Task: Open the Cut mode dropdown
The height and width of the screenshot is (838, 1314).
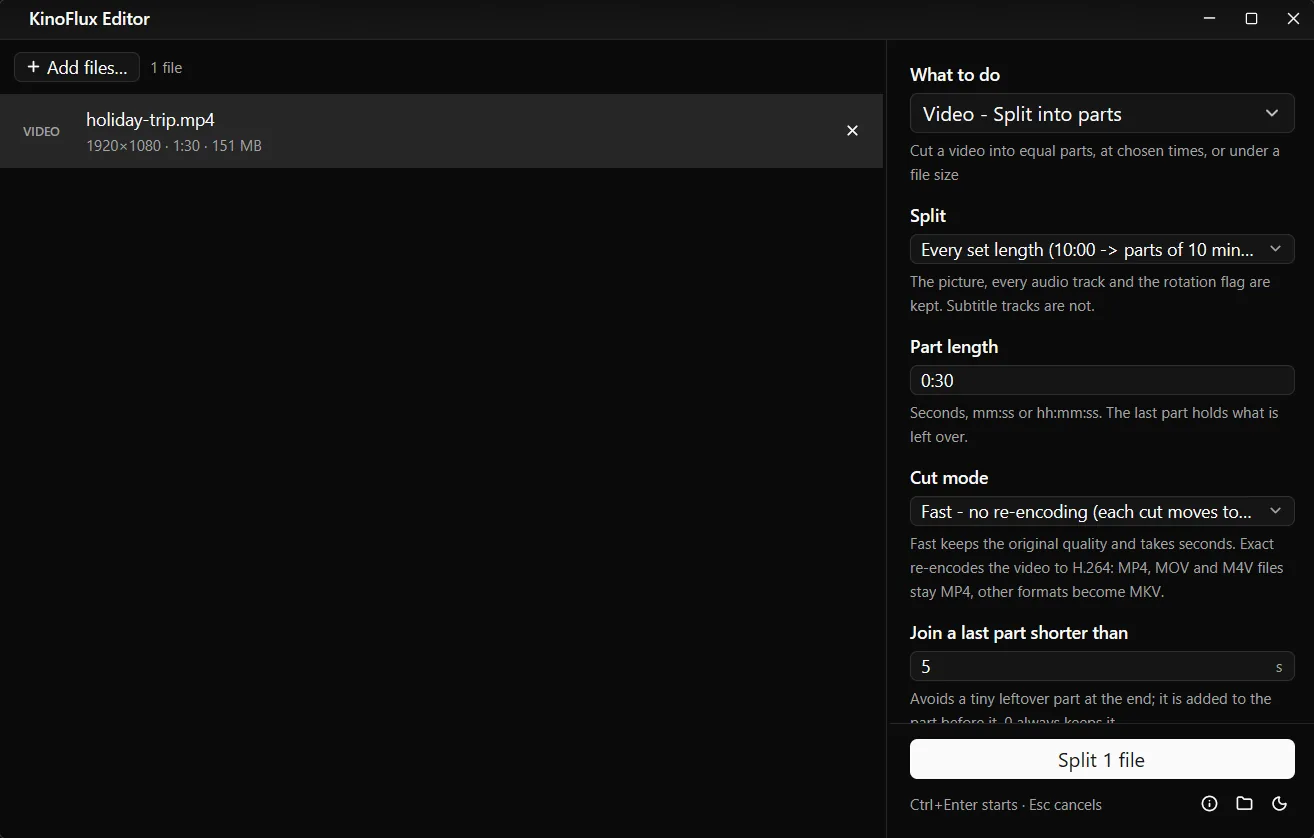Action: pos(1102,511)
